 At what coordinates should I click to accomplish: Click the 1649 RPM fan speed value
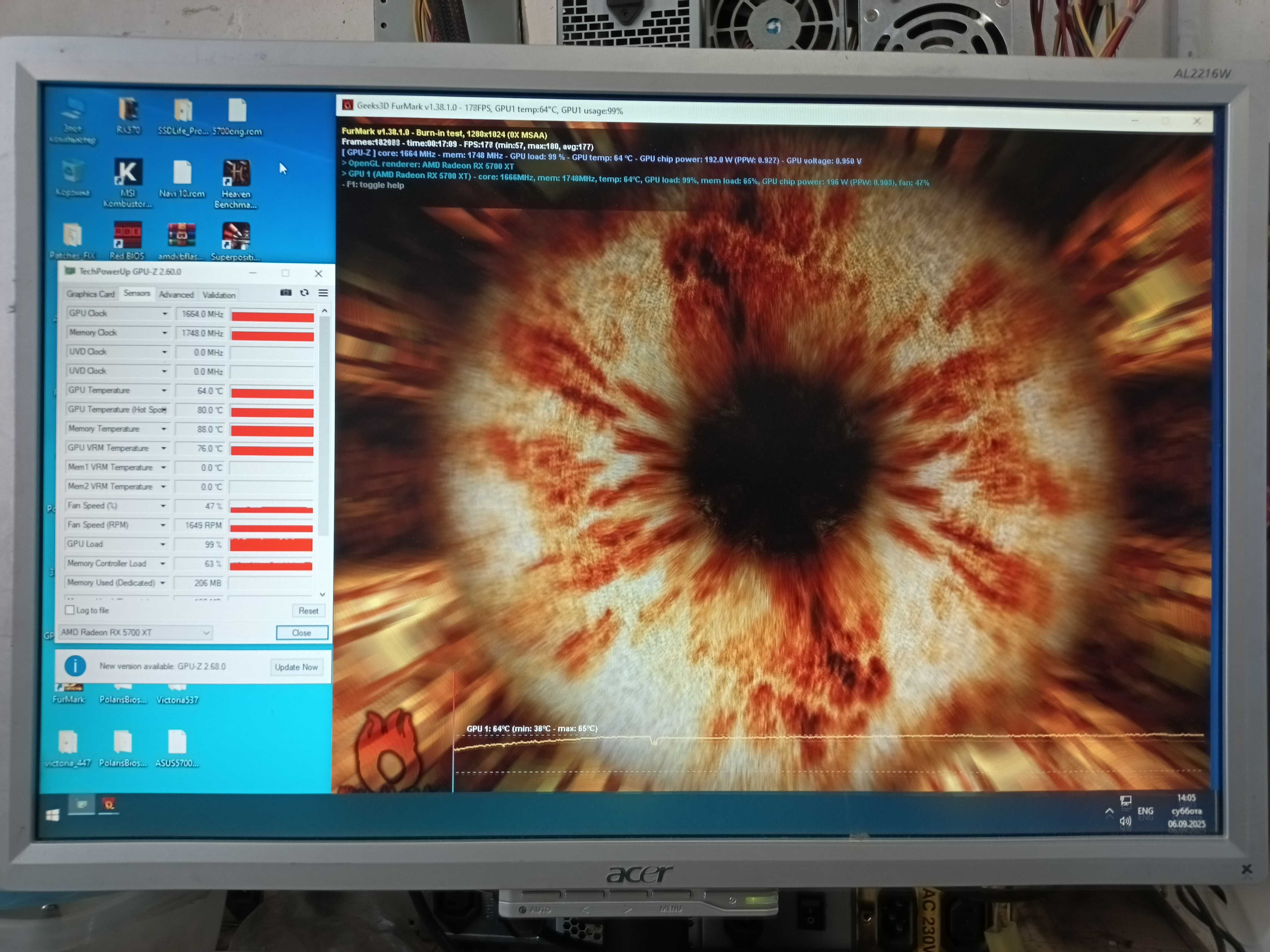point(199,525)
